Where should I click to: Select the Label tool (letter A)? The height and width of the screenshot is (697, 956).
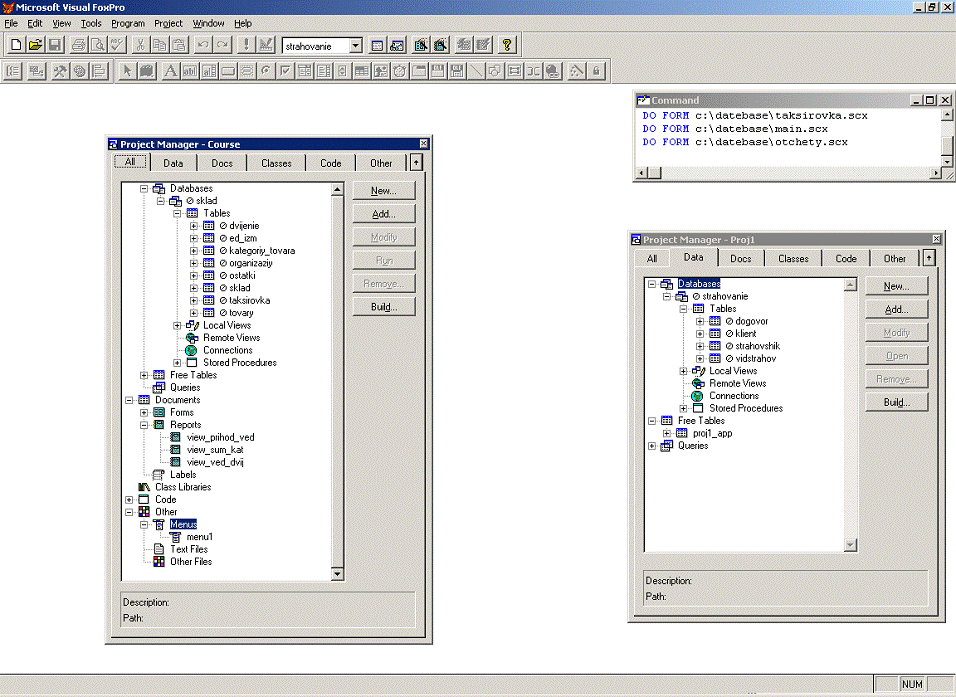click(170, 71)
